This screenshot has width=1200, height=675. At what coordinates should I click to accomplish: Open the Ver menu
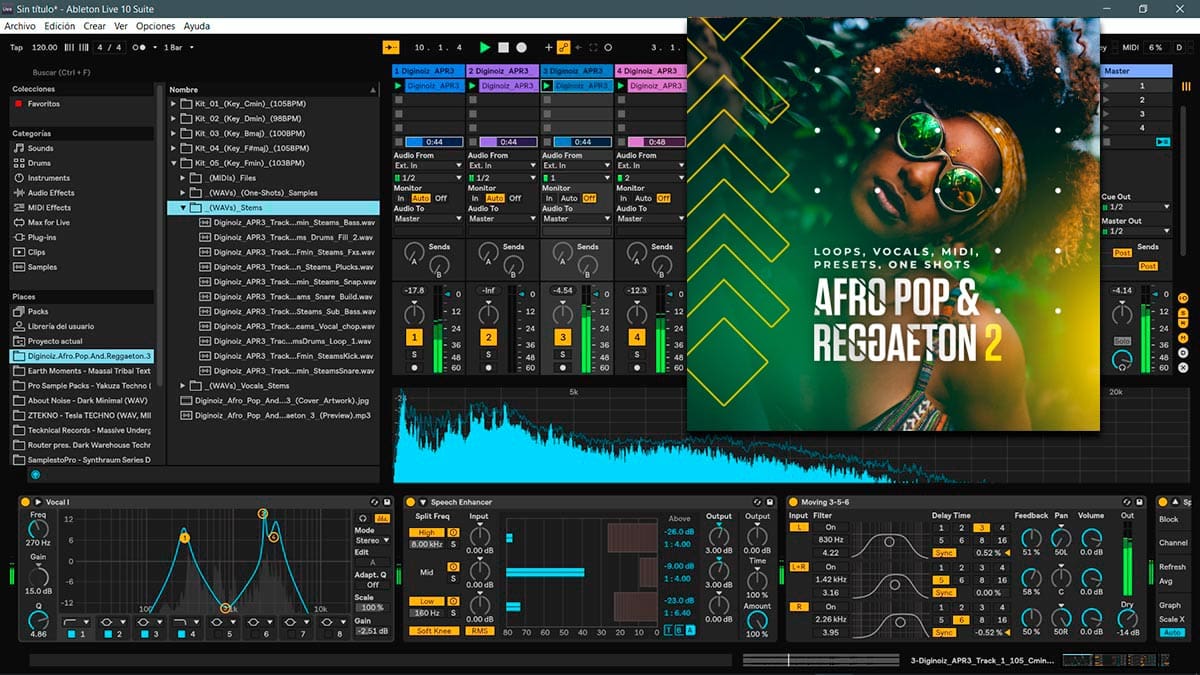(x=121, y=26)
